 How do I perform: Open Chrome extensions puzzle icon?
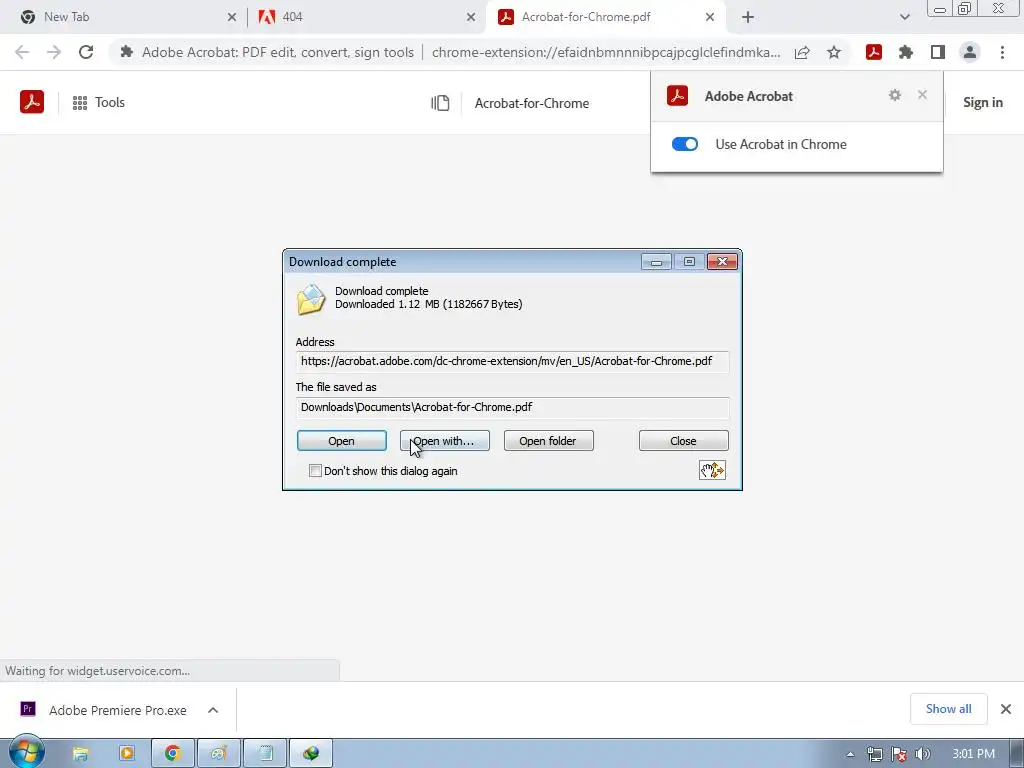[x=906, y=52]
